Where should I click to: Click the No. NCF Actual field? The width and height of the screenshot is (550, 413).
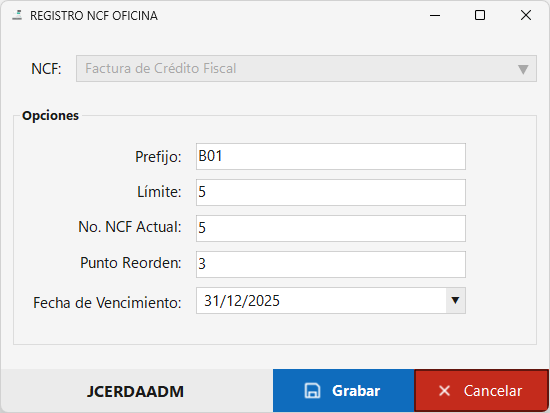pyautogui.click(x=331, y=228)
